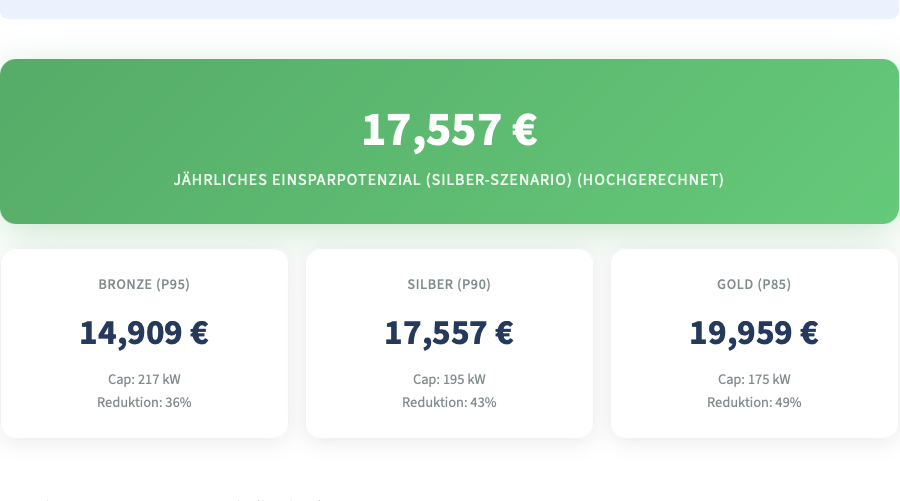Screen dimensions: 900x501
Task: Click the light blue bar at top
Action: click(x=449, y=8)
